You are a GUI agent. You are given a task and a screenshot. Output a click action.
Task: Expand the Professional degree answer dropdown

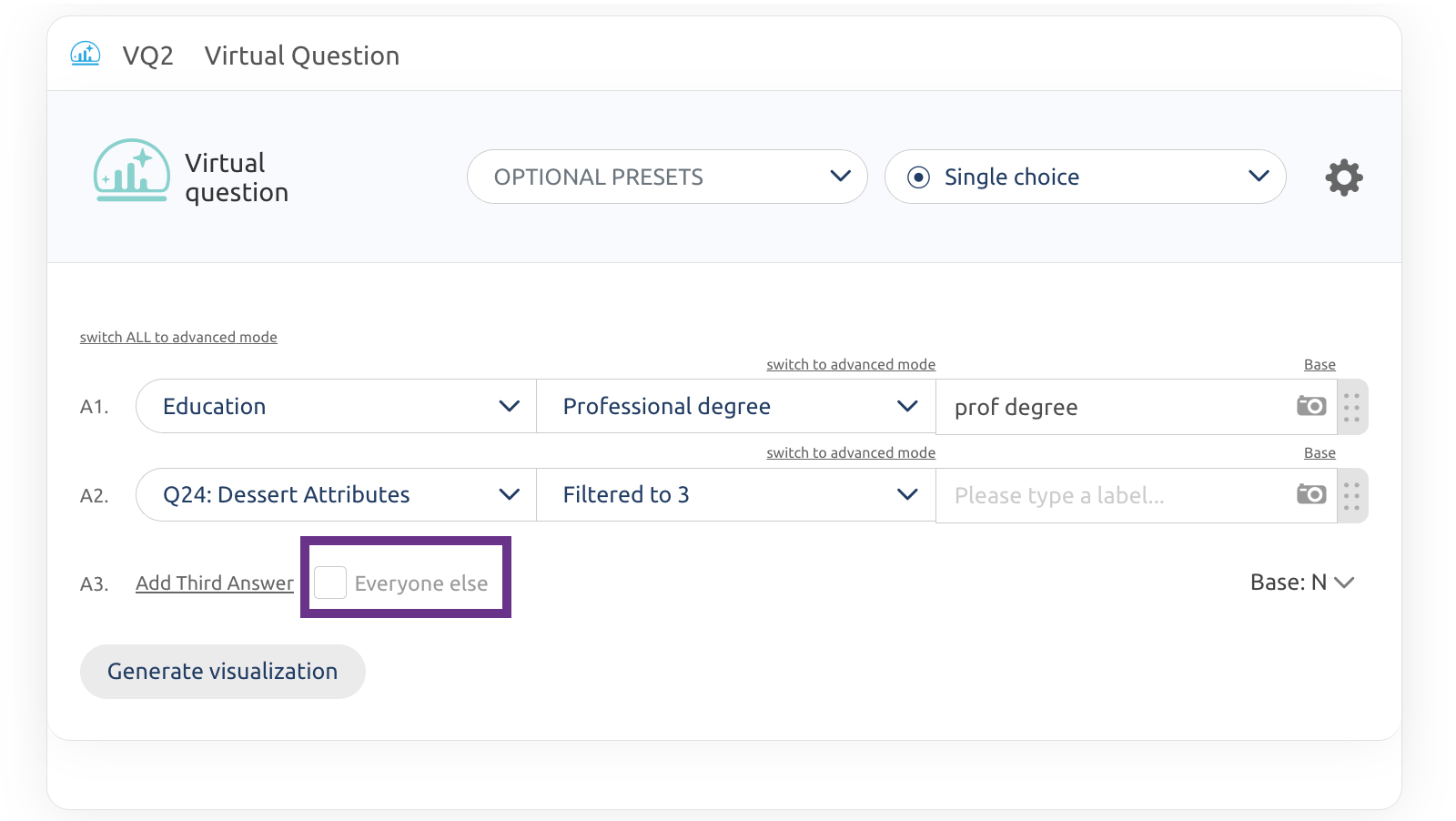click(x=736, y=406)
